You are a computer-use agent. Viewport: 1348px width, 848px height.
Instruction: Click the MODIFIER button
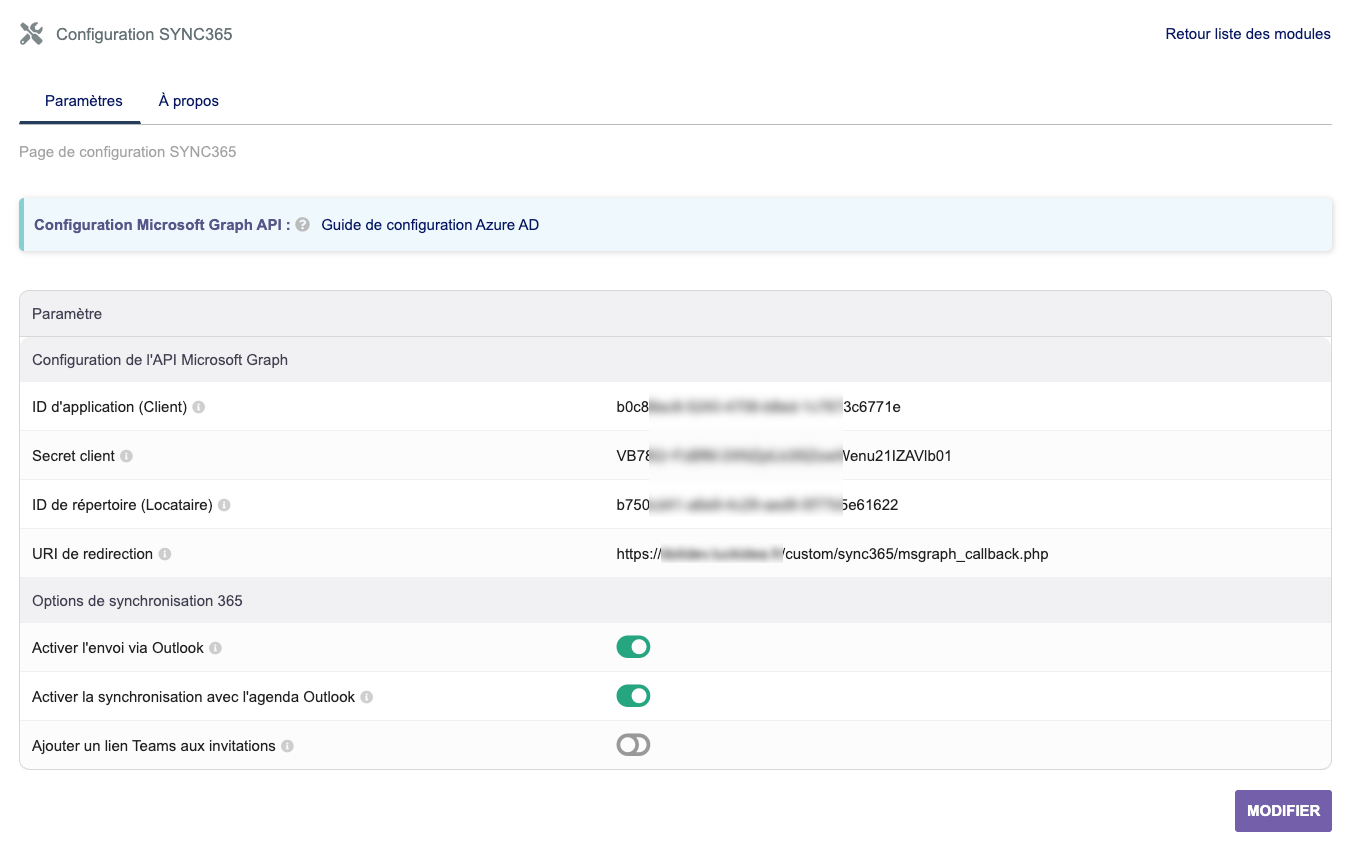tap(1283, 811)
